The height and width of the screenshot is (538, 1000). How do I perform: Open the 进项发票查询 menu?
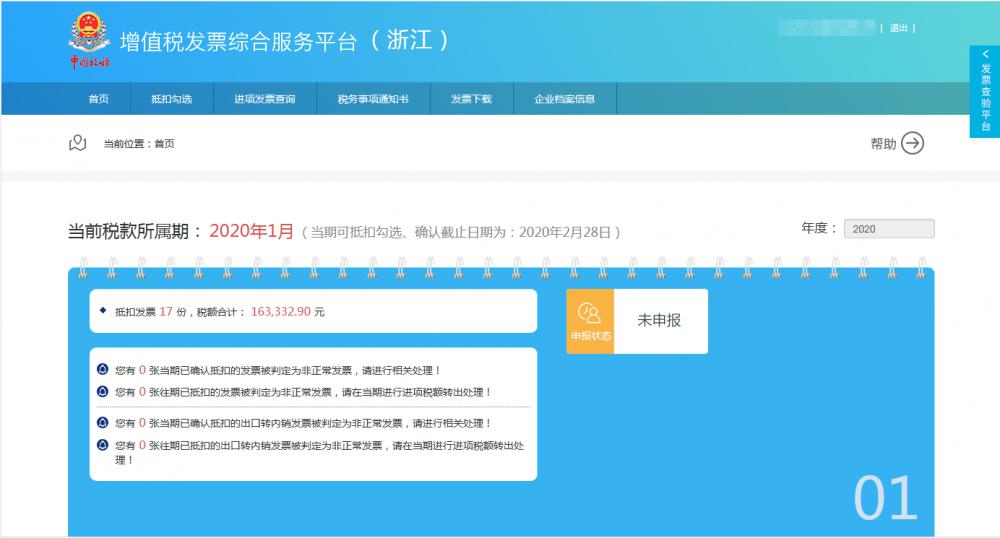pyautogui.click(x=265, y=99)
